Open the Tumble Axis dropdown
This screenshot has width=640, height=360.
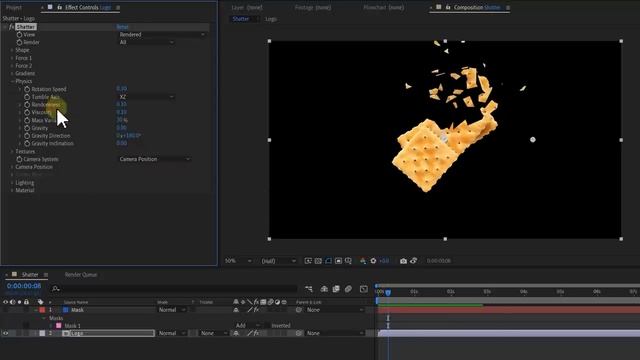[x=146, y=97]
